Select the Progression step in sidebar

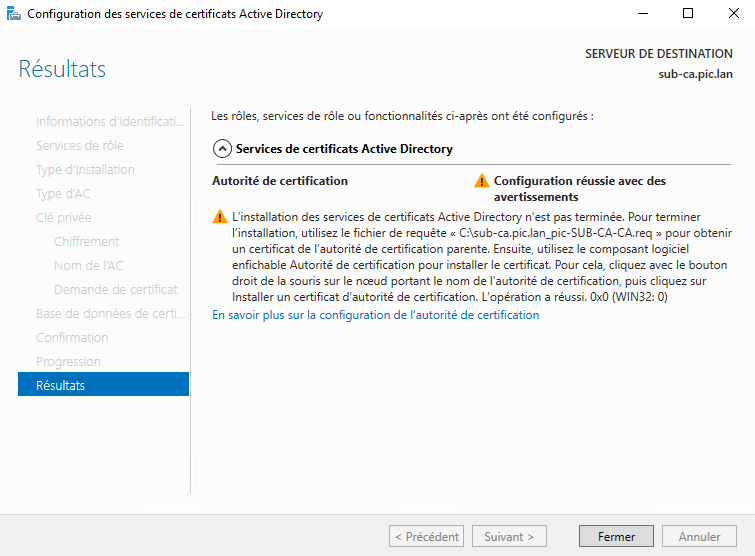coord(68,362)
